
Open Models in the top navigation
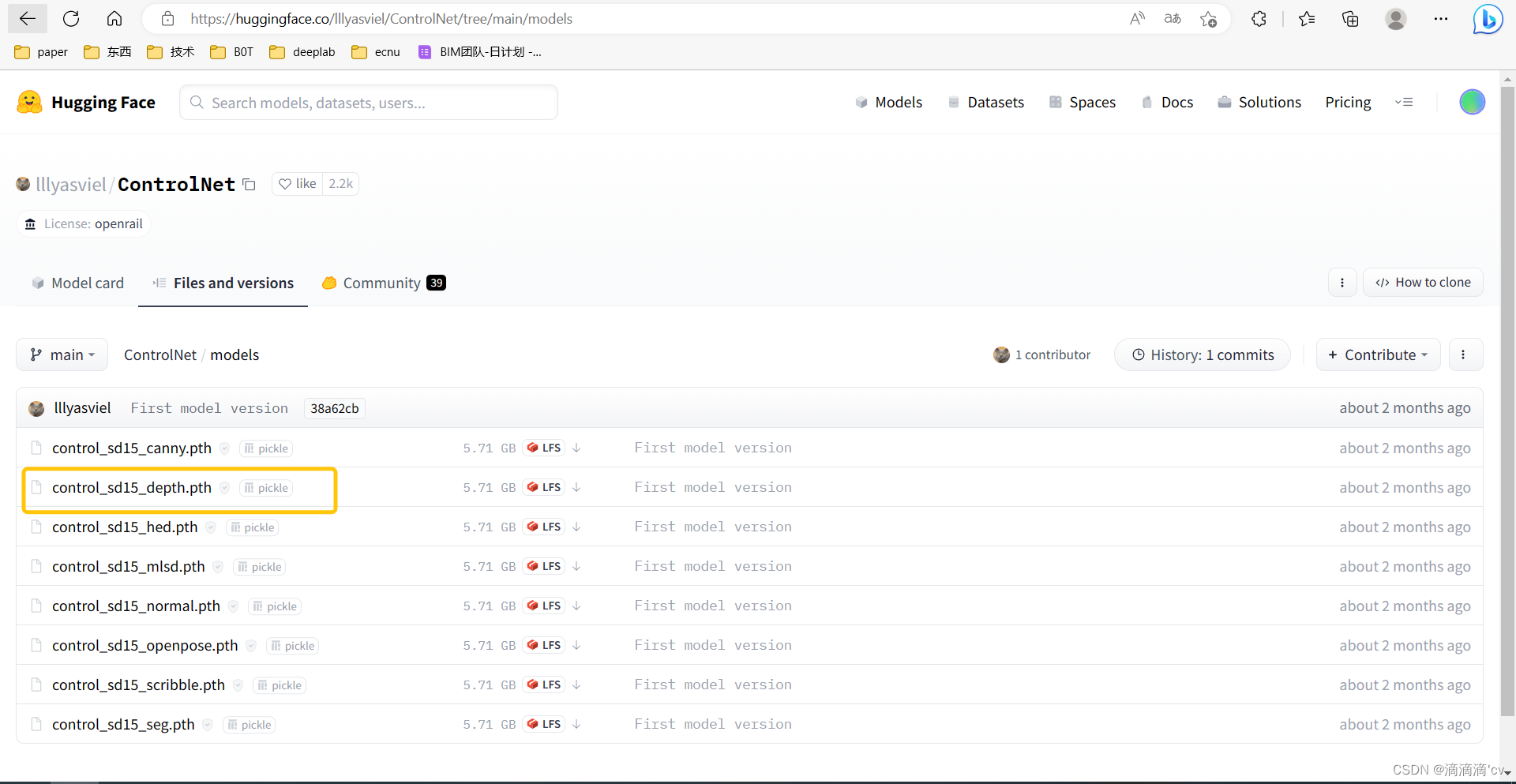(x=889, y=102)
